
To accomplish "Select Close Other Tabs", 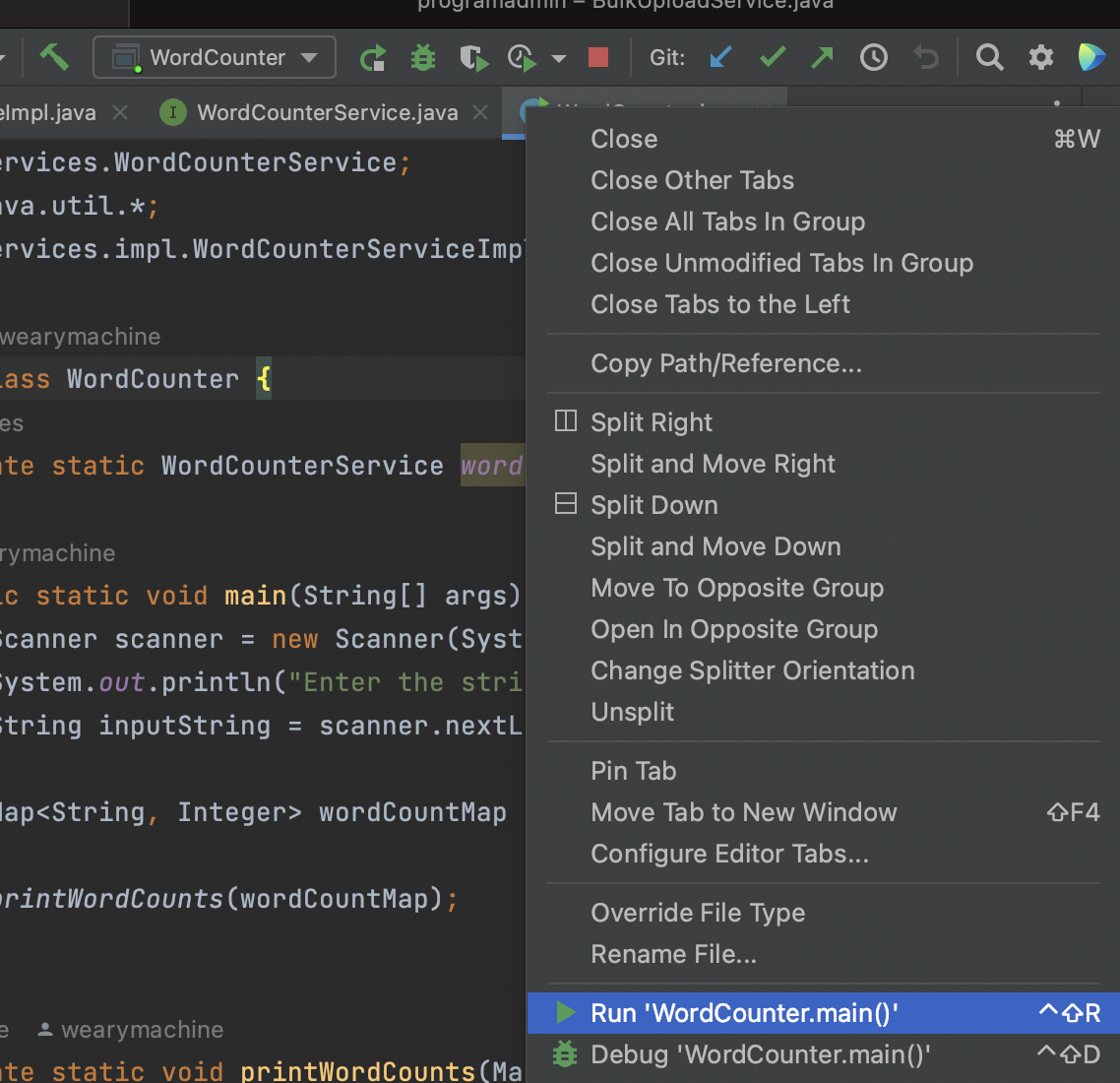I will pos(824,180).
